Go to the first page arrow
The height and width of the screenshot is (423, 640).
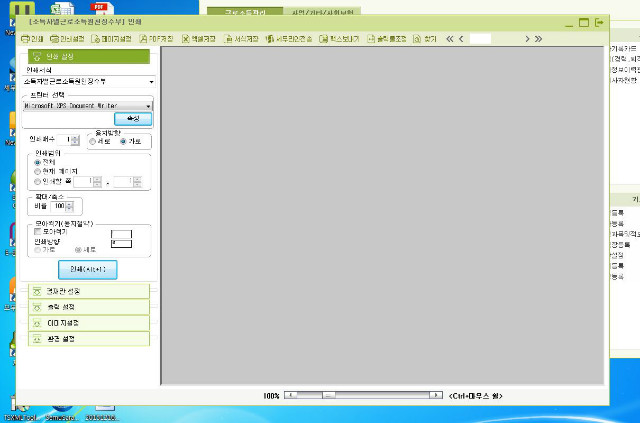[x=449, y=38]
